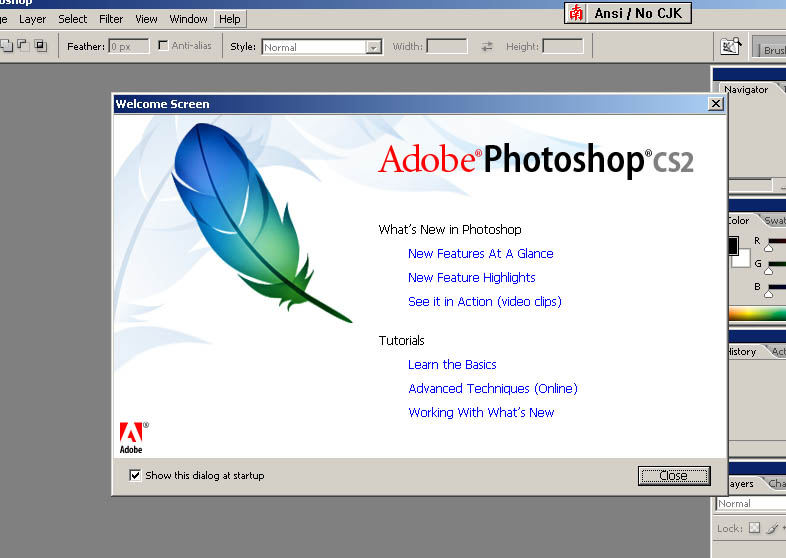Viewport: 786px width, 558px height.
Task: Open New Features At A Glance link
Action: tap(480, 253)
